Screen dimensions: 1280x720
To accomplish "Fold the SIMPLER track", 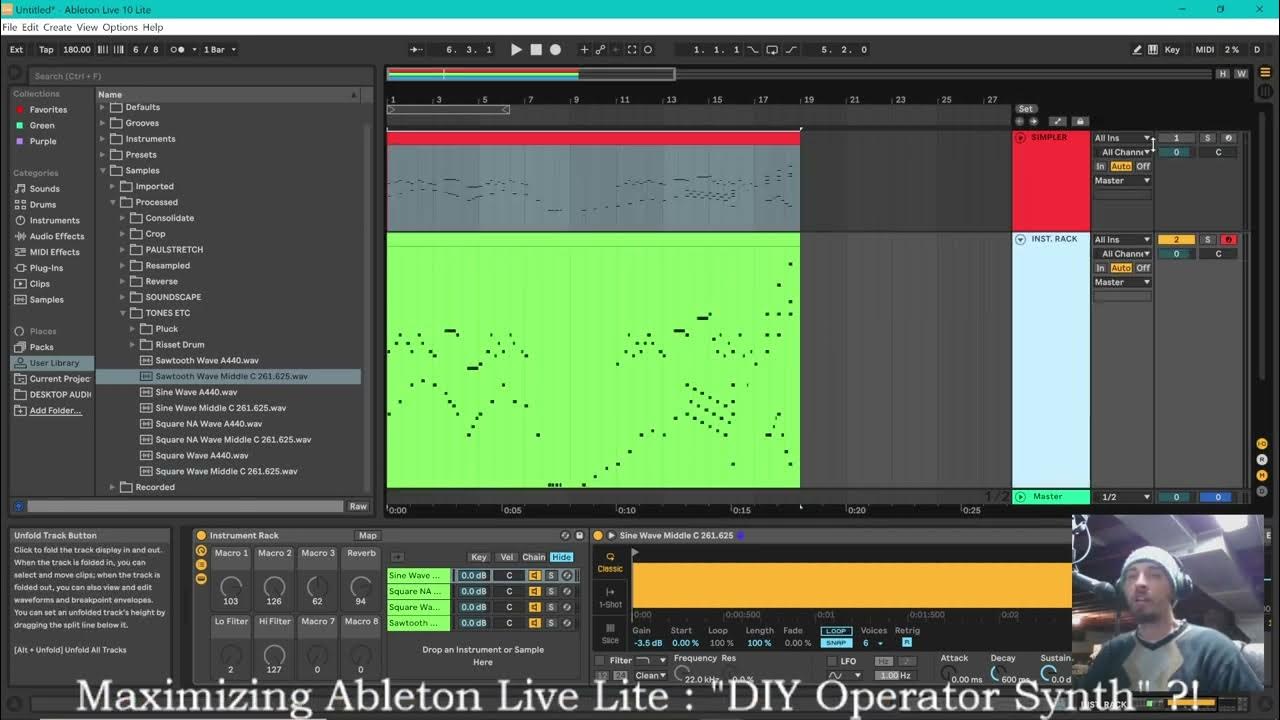I will coord(1020,138).
